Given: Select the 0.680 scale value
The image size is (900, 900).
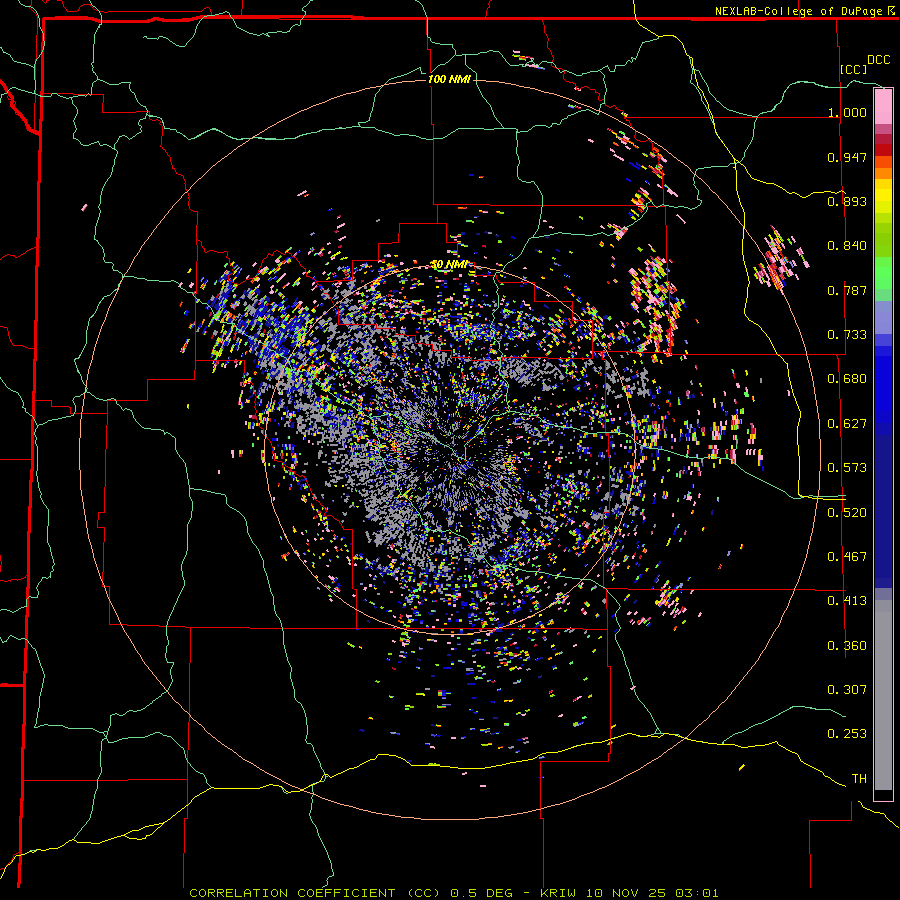Looking at the screenshot, I should point(847,379).
